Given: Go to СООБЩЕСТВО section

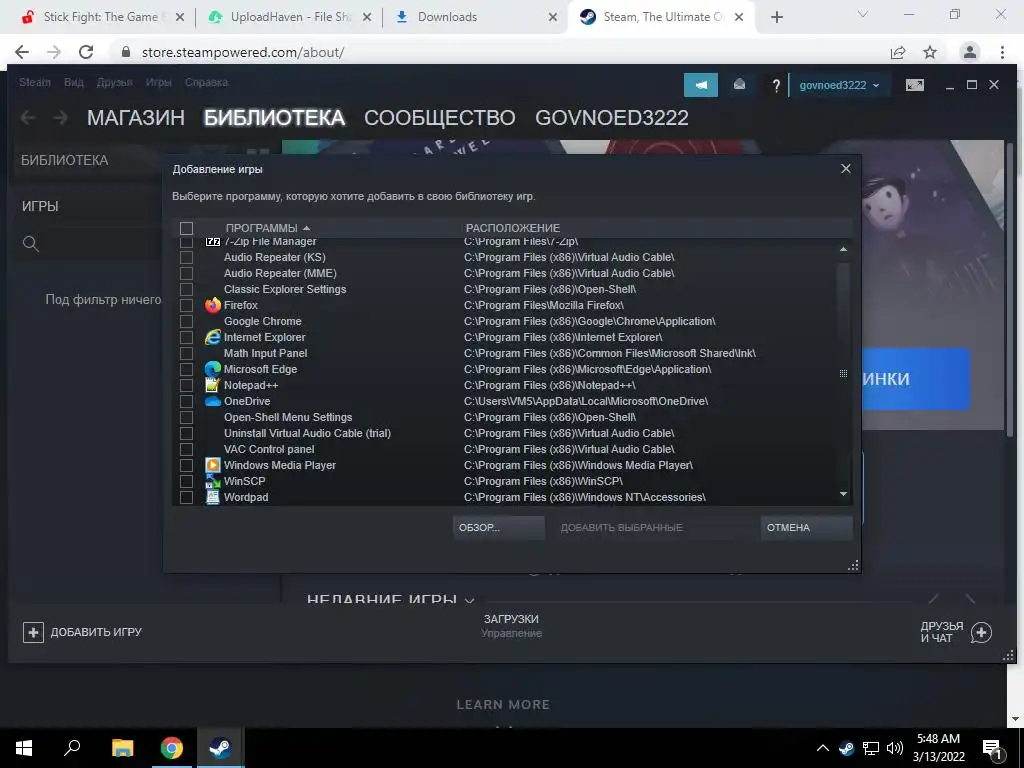Looking at the screenshot, I should pos(440,118).
